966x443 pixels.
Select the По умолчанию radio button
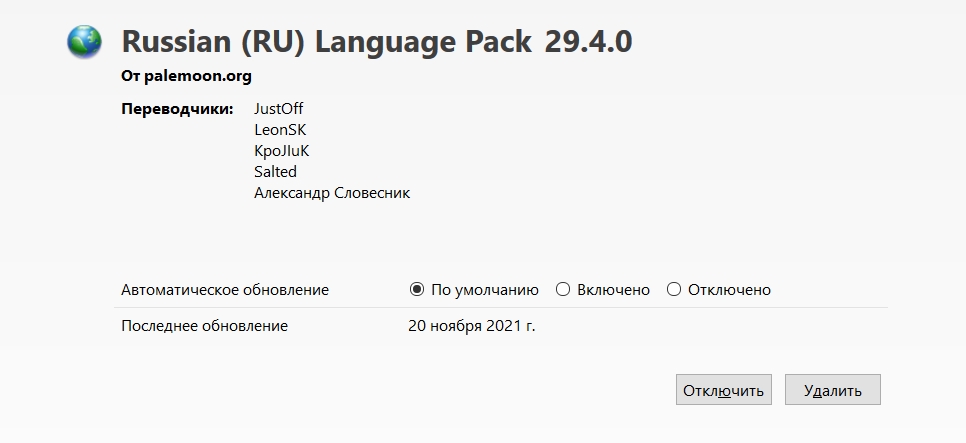[417, 290]
